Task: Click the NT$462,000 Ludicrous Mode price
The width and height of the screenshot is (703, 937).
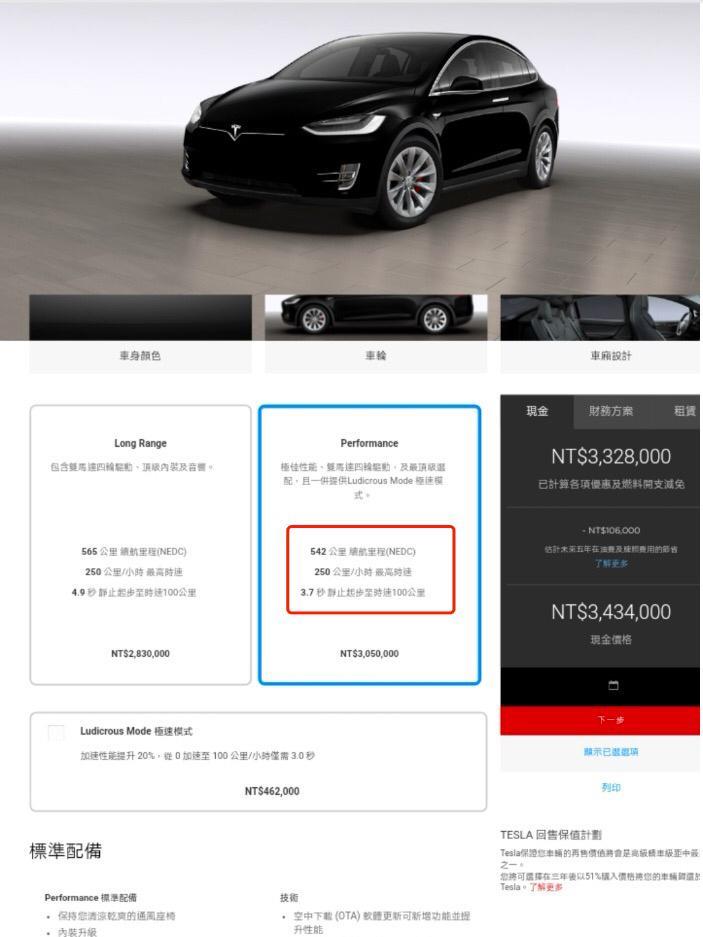Action: [272, 791]
